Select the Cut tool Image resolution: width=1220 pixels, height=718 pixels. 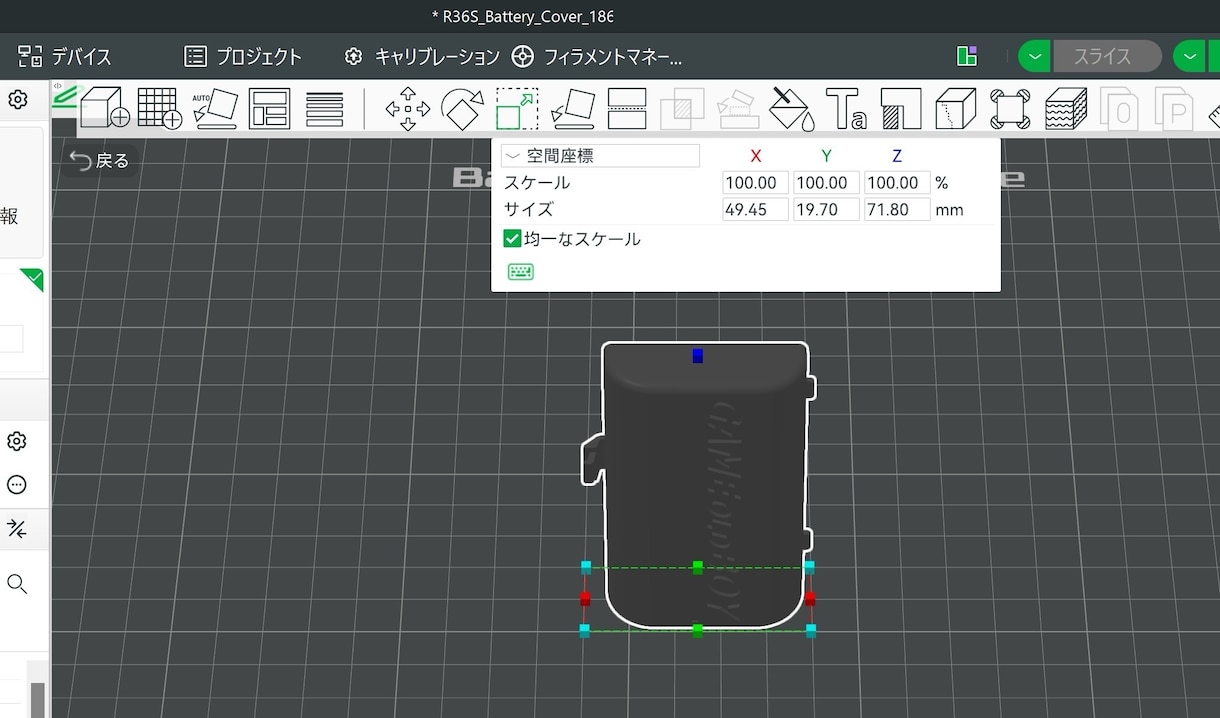(627, 108)
